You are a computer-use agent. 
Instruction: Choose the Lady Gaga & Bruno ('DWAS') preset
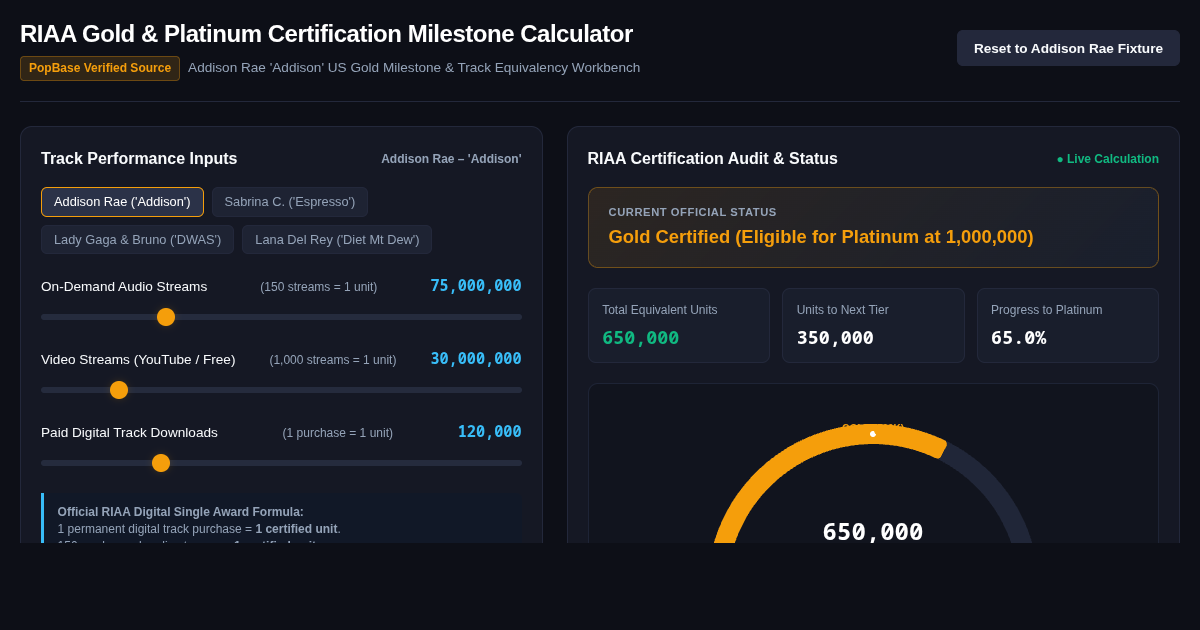[137, 240]
